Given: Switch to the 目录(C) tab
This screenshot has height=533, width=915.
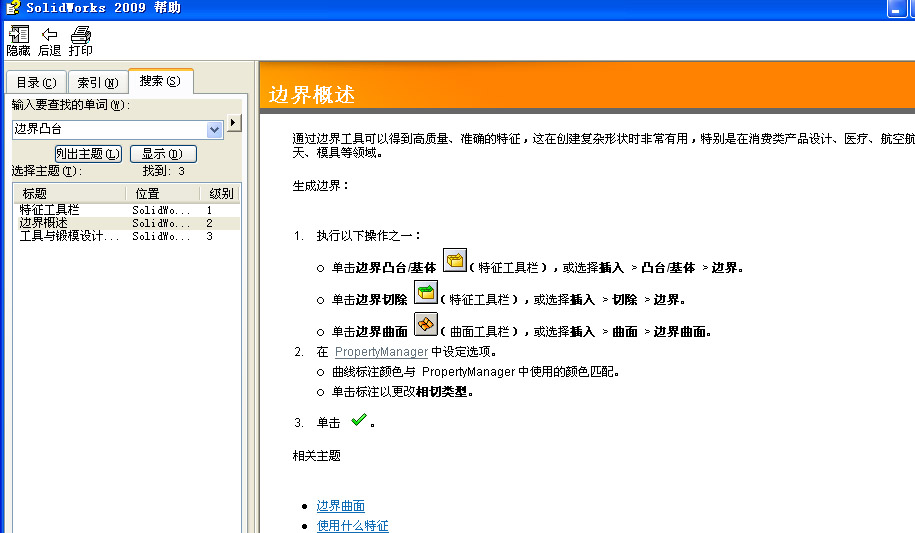Looking at the screenshot, I should (36, 82).
